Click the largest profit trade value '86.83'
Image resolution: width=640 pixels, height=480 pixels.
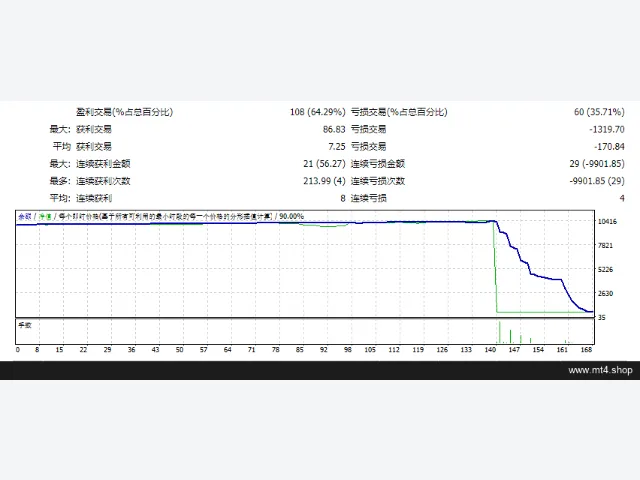pos(334,129)
